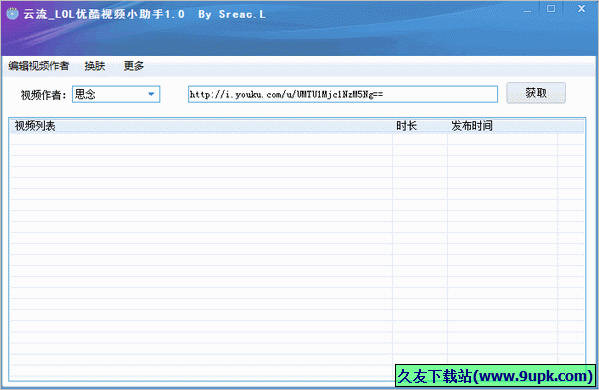Click the 时长 column header
This screenshot has height=390, width=599.
pyautogui.click(x=420, y=126)
